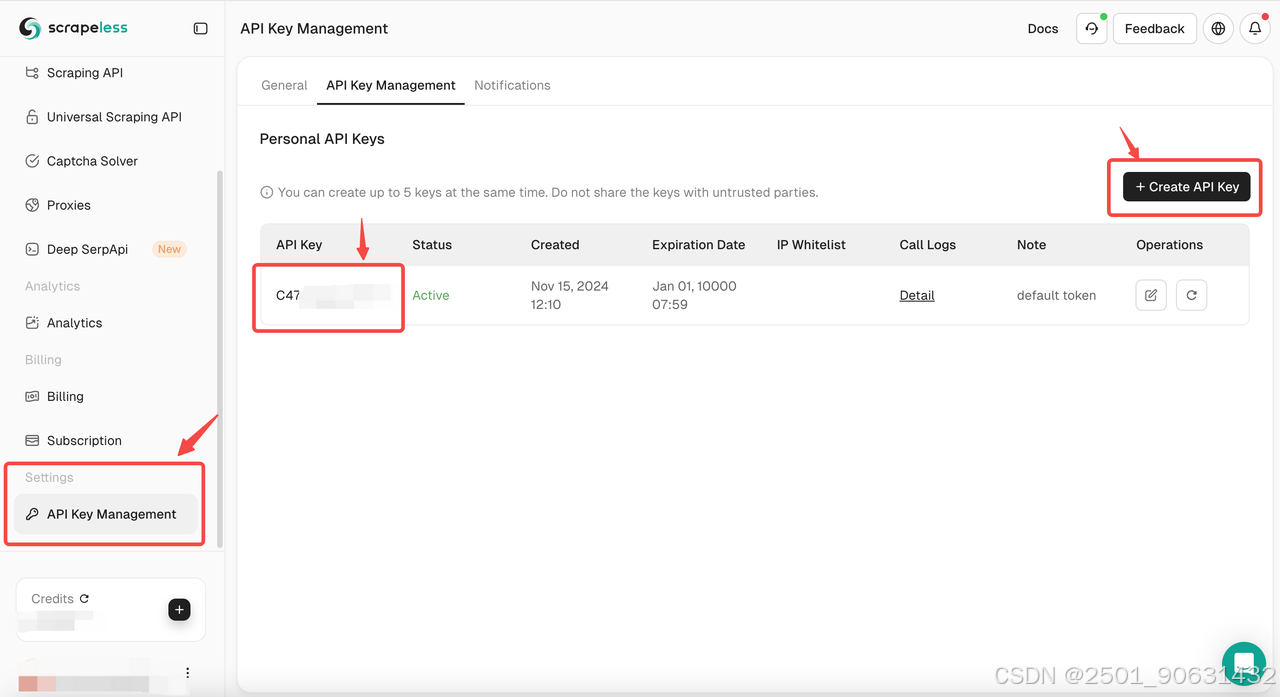Click the Billing cash icon
This screenshot has height=697, width=1280.
(32, 396)
